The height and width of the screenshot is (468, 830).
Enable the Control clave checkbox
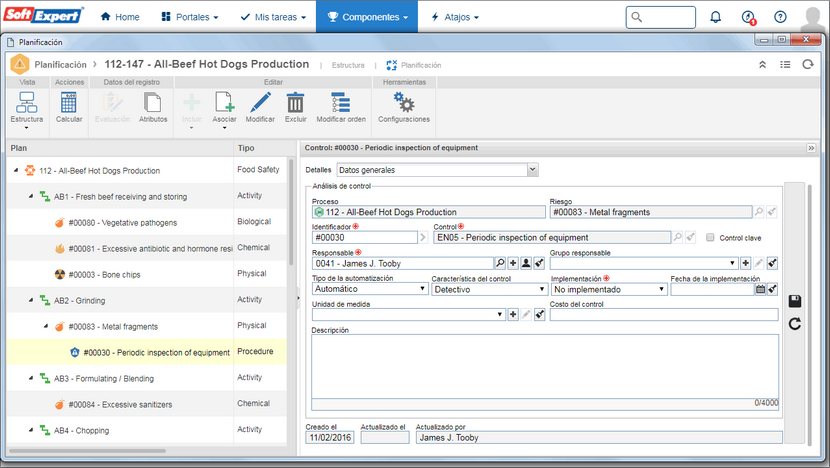pyautogui.click(x=710, y=238)
